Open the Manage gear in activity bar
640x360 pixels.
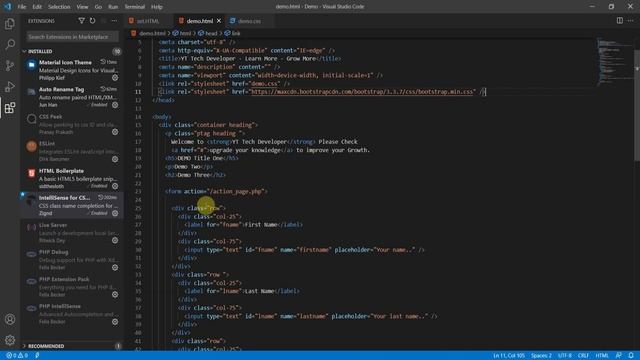[10, 340]
